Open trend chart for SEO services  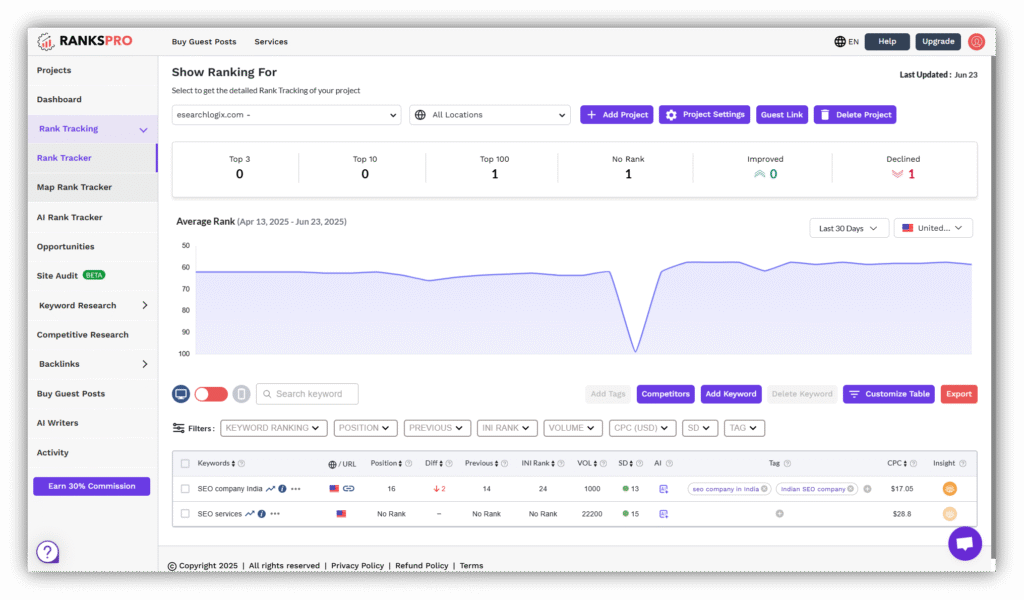pyautogui.click(x=249, y=514)
